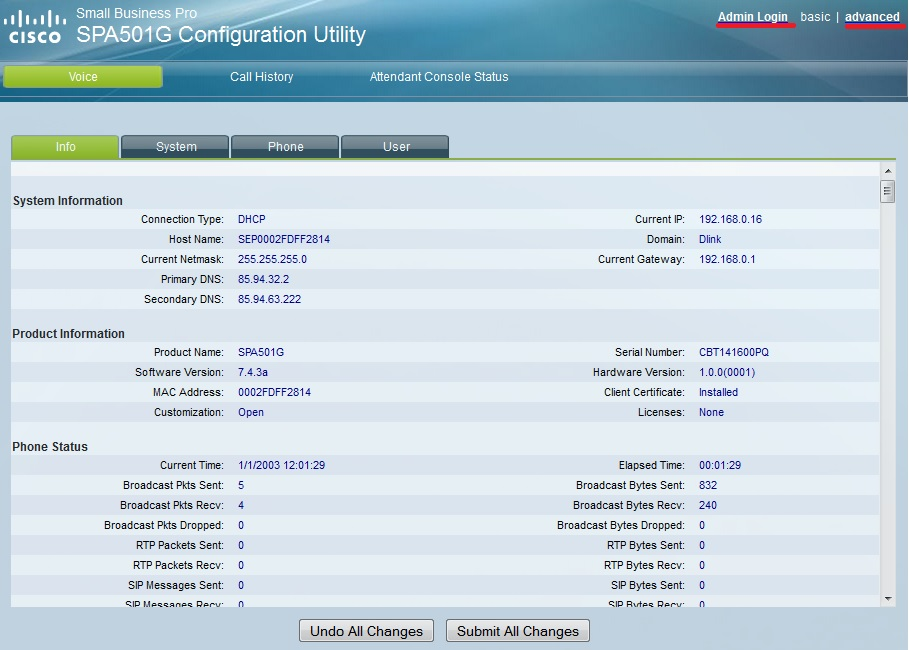This screenshot has width=909, height=650.
Task: Open the Admin Login link
Action: click(752, 17)
